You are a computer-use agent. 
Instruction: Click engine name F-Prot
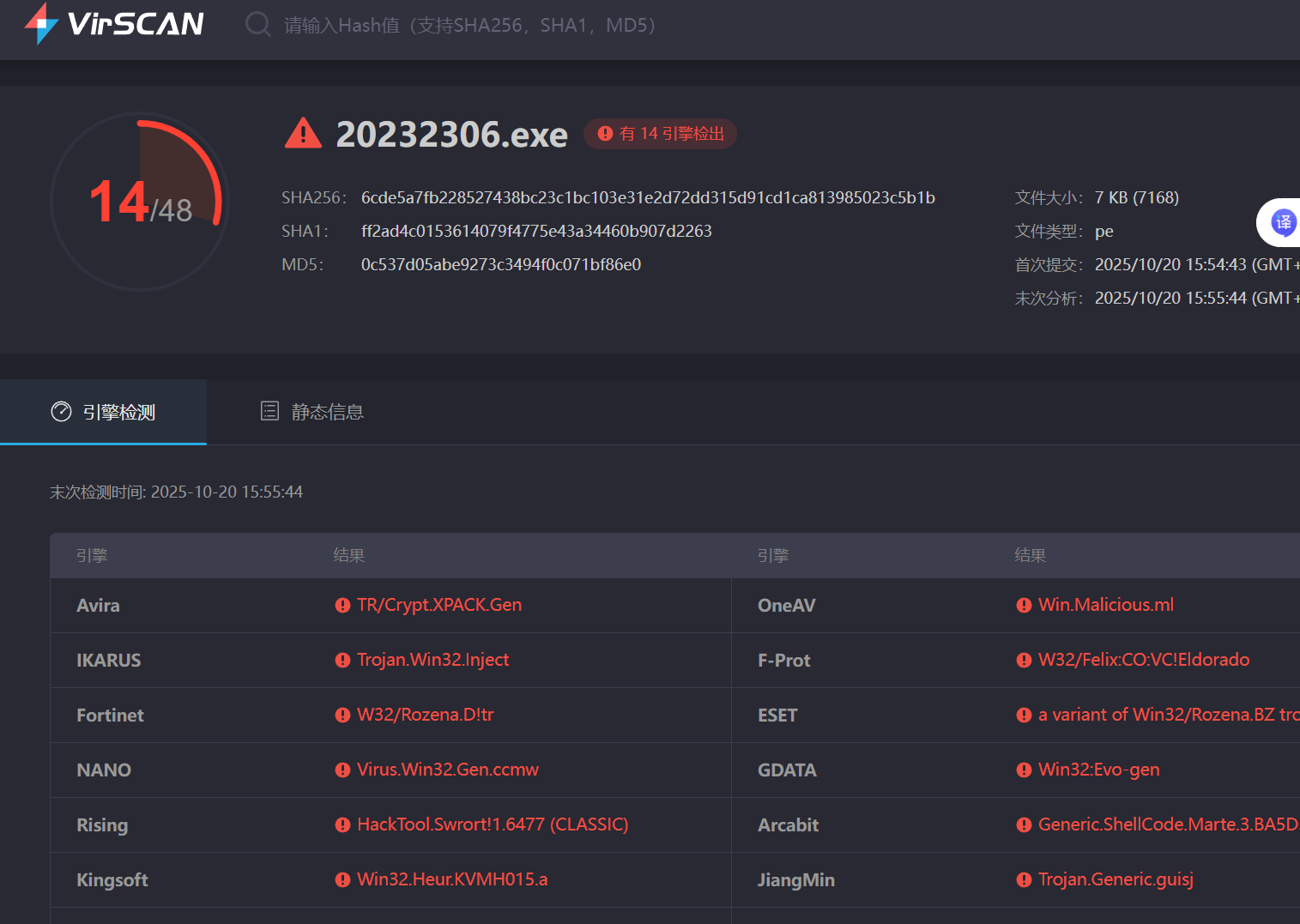(784, 661)
